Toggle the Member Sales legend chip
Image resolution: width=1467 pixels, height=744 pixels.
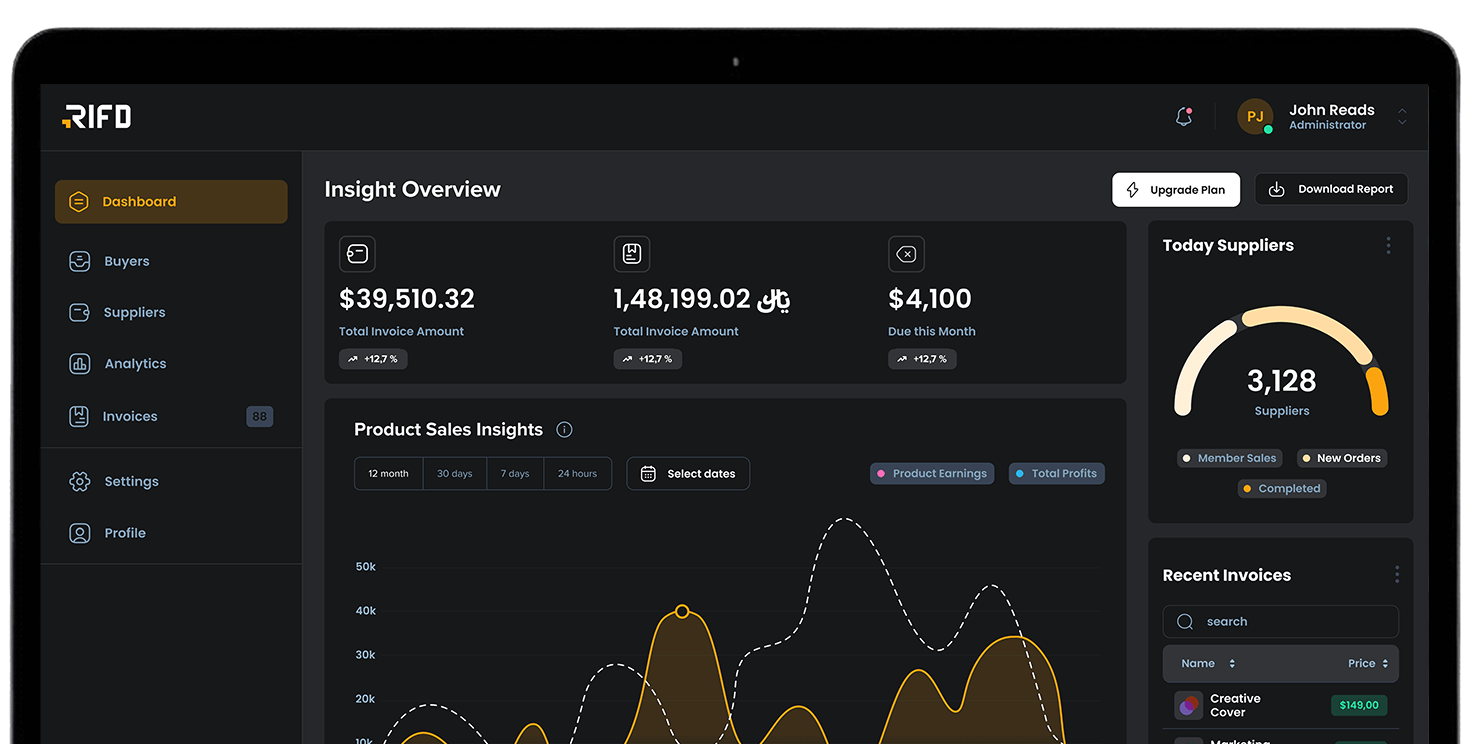click(1229, 458)
